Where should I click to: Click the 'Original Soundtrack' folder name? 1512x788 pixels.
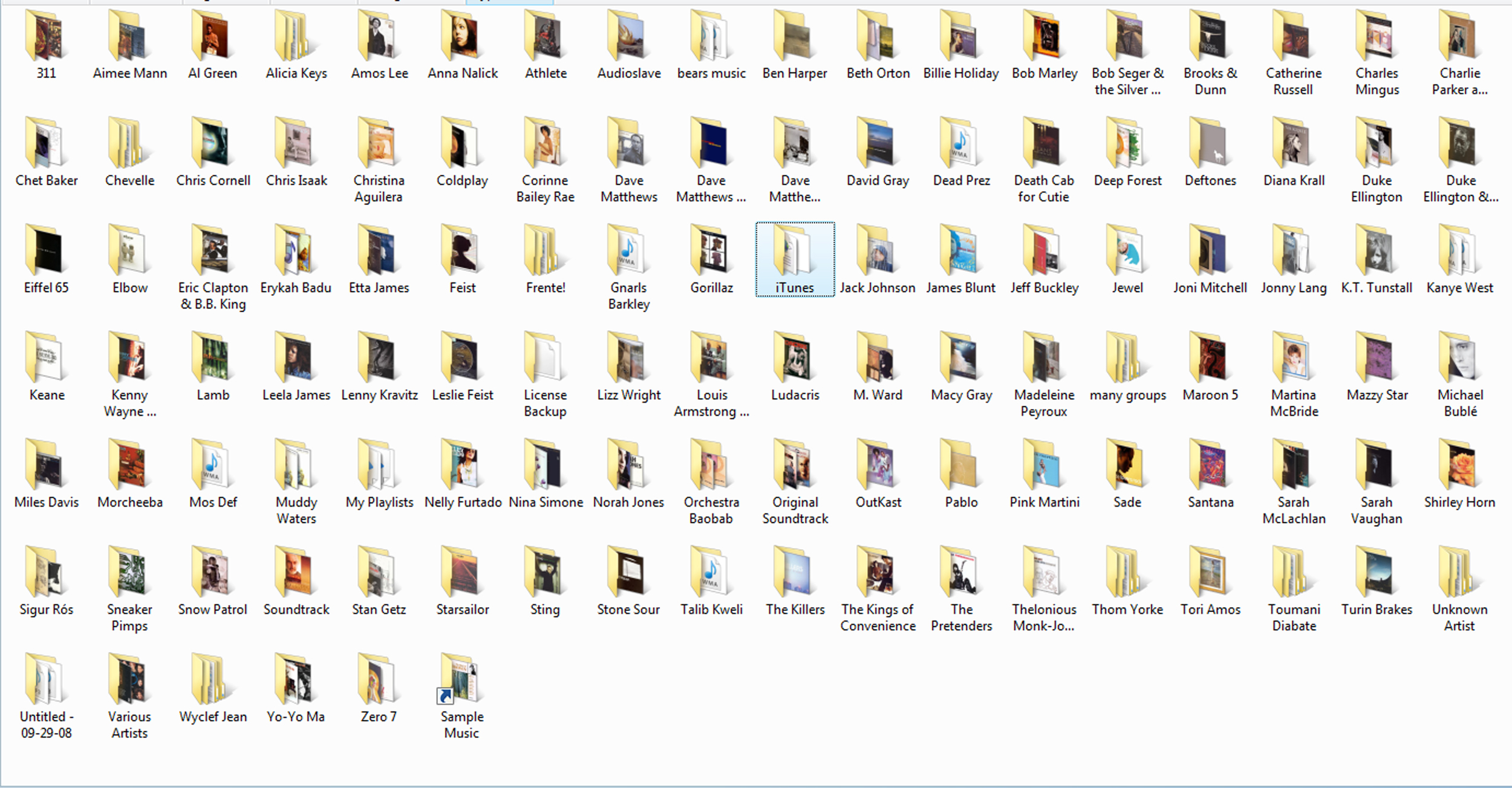[x=795, y=510]
